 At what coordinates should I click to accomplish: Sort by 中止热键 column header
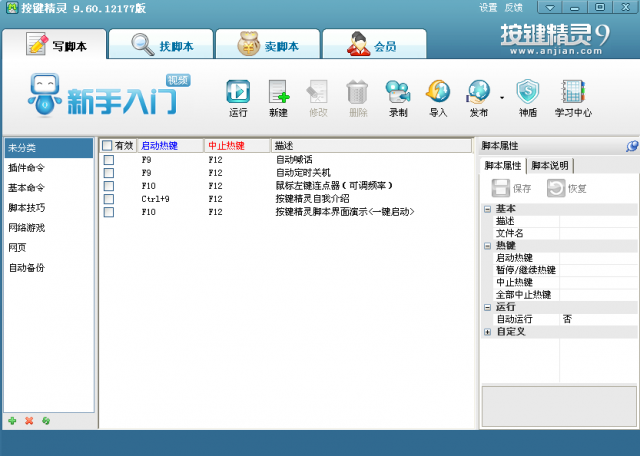pos(238,146)
